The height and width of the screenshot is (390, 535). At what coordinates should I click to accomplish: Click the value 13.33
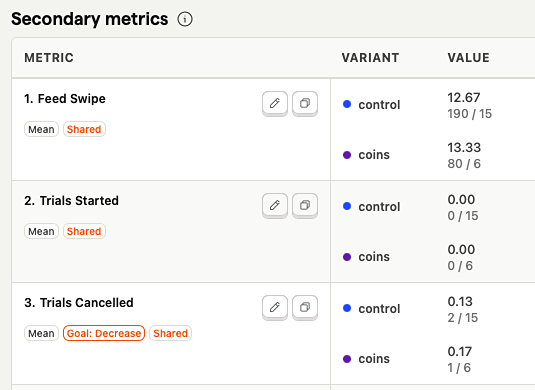(x=464, y=148)
